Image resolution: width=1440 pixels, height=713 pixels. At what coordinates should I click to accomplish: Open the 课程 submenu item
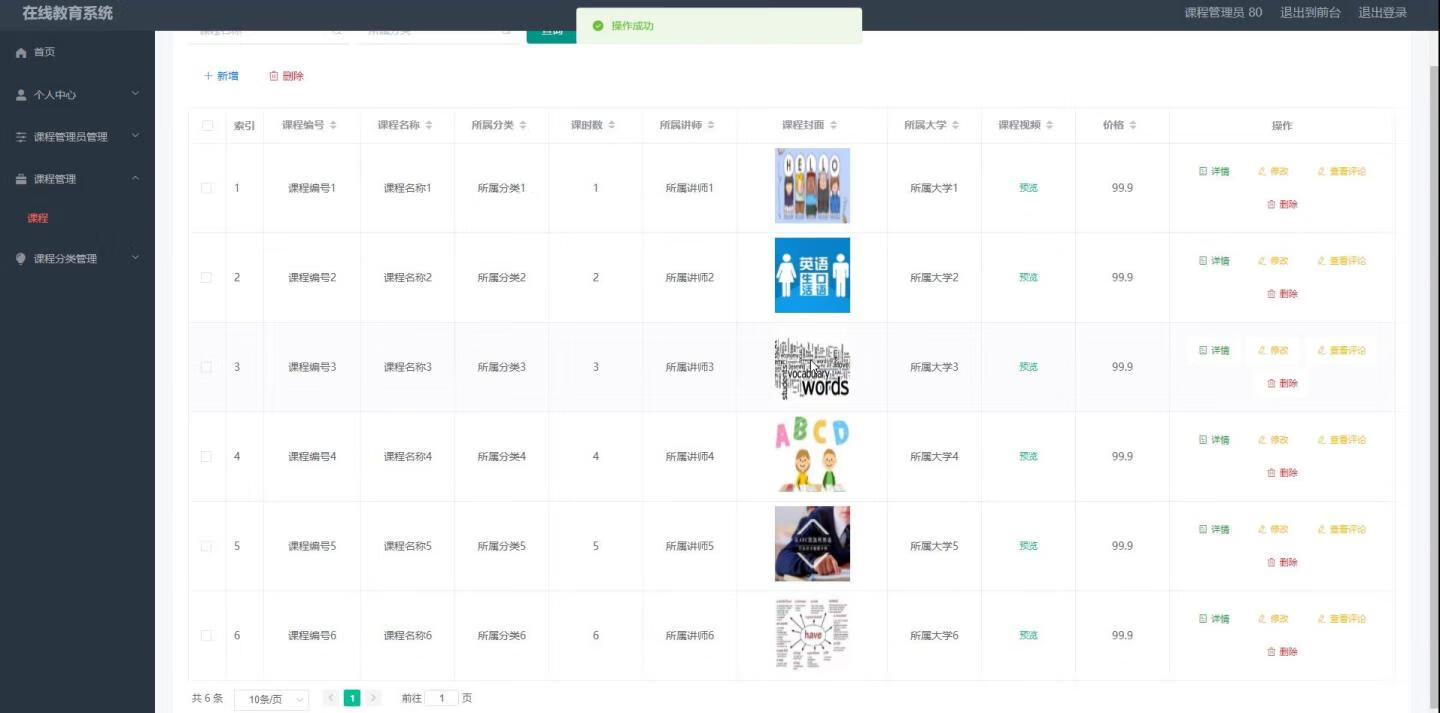tap(38, 218)
